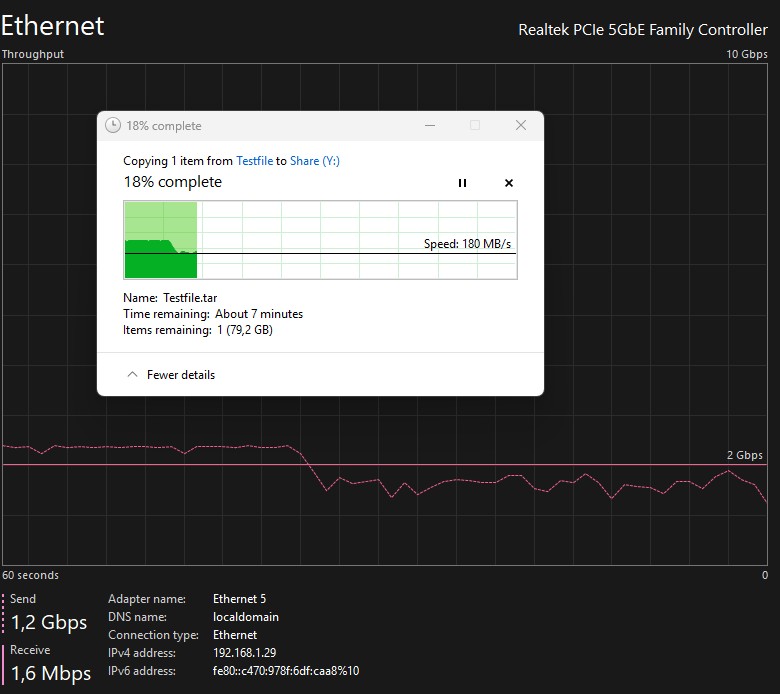Click the Fewer details label

(181, 375)
